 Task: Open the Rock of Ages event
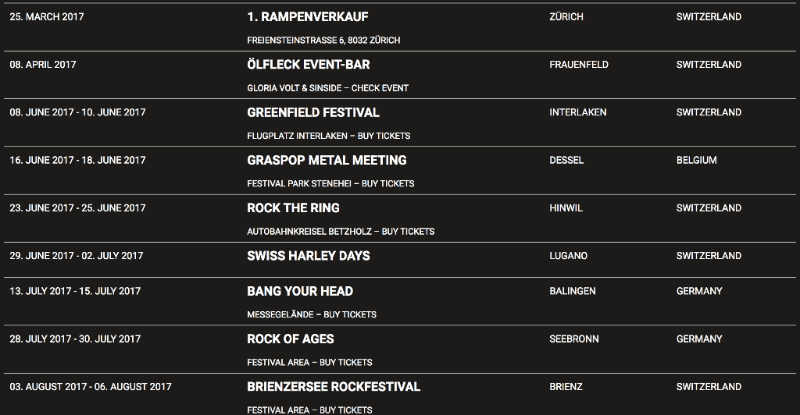tap(290, 338)
